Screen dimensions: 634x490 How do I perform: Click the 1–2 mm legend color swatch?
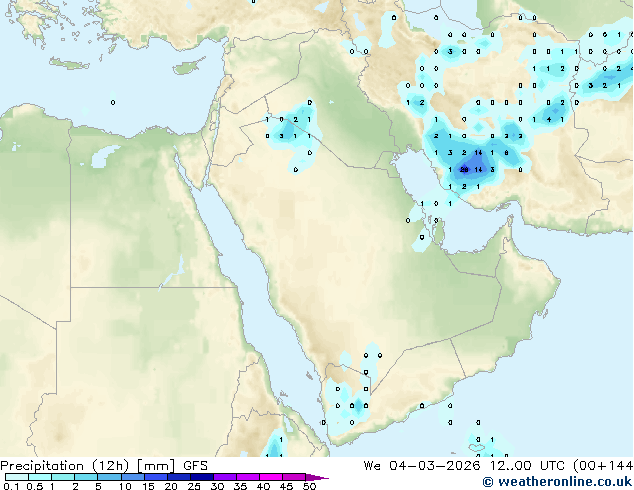coord(63,477)
